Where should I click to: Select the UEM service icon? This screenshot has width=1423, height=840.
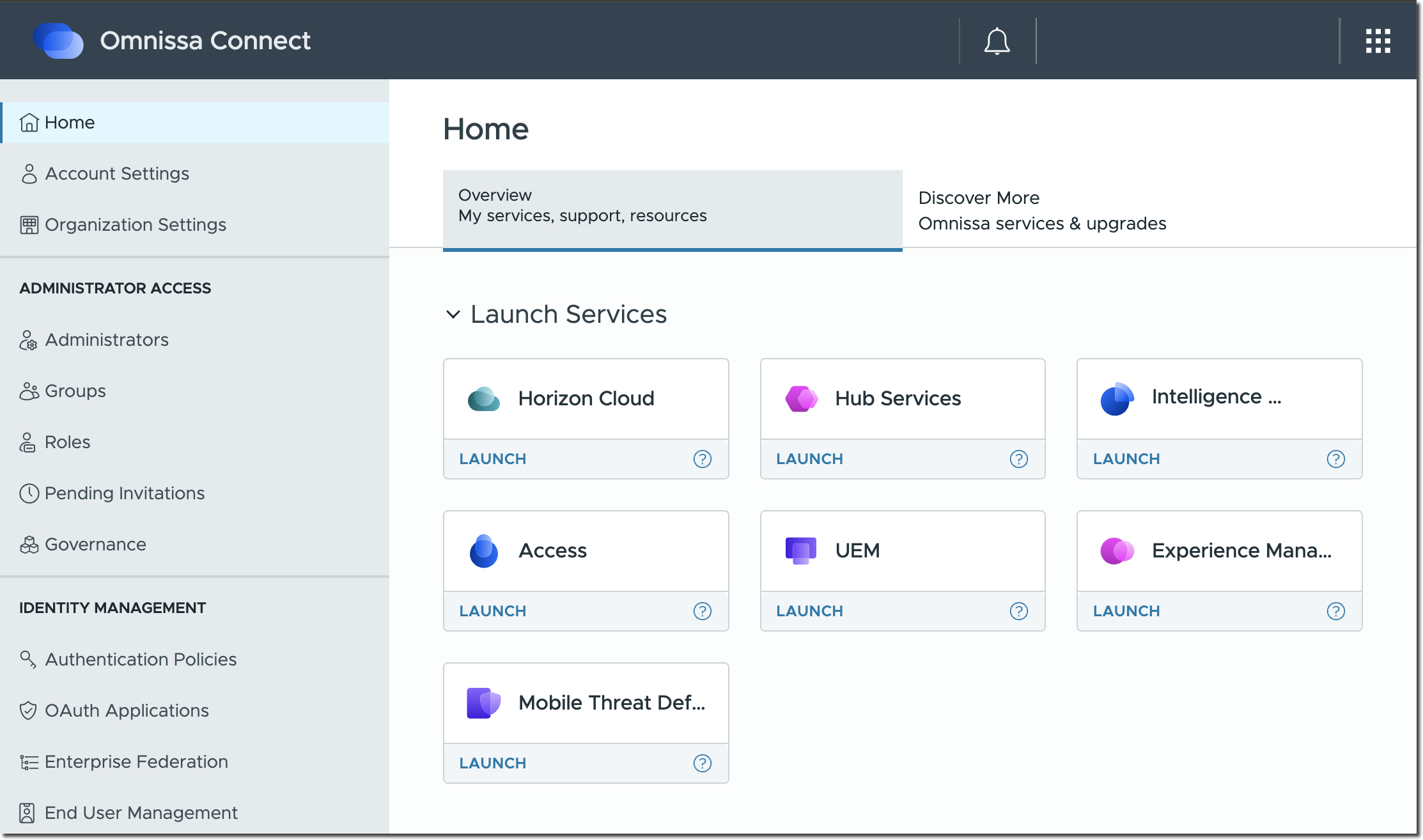(x=800, y=550)
